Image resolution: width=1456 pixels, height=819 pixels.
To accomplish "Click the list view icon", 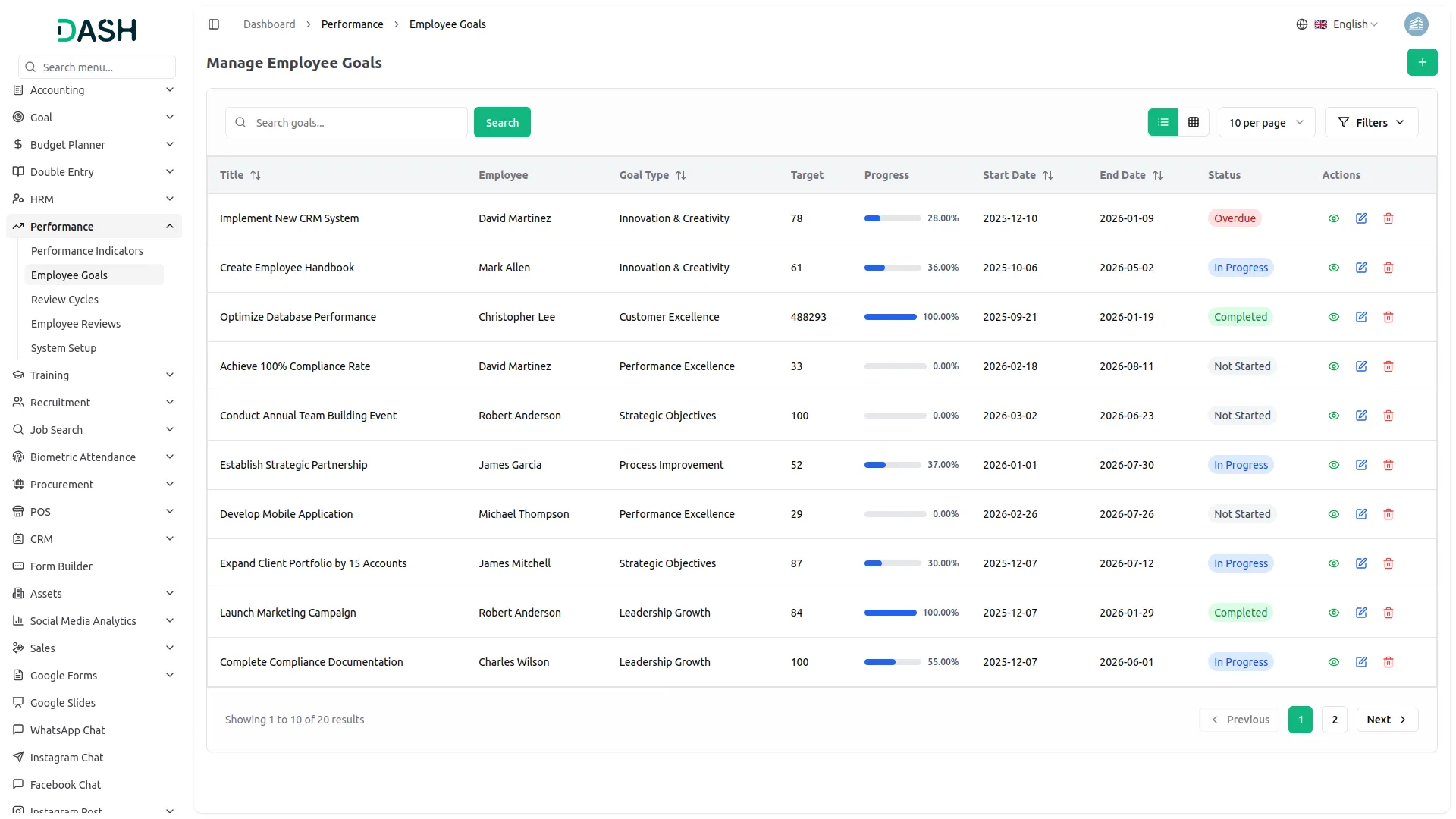I will (x=1163, y=122).
